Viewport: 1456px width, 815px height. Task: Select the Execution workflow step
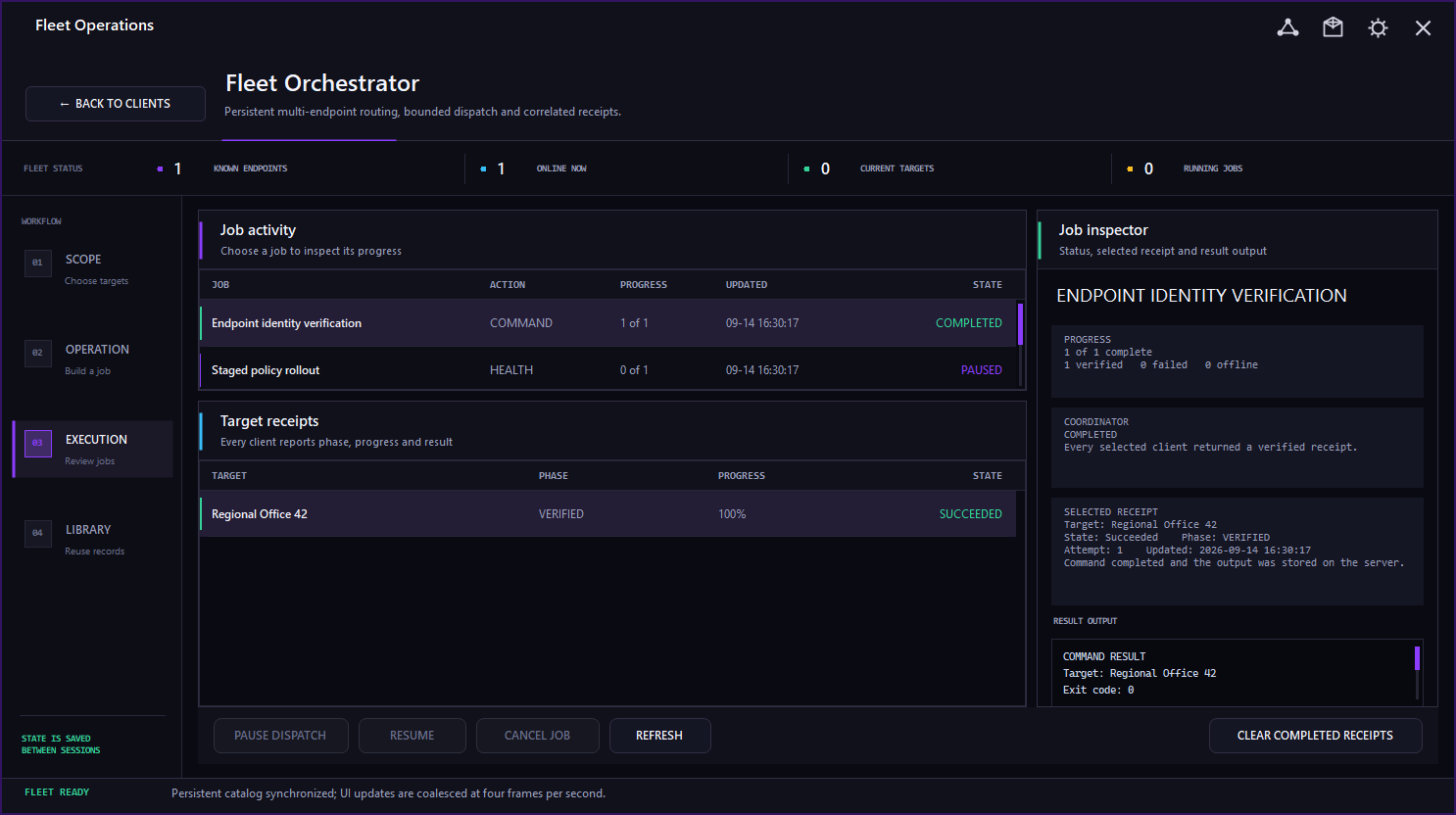click(93, 449)
